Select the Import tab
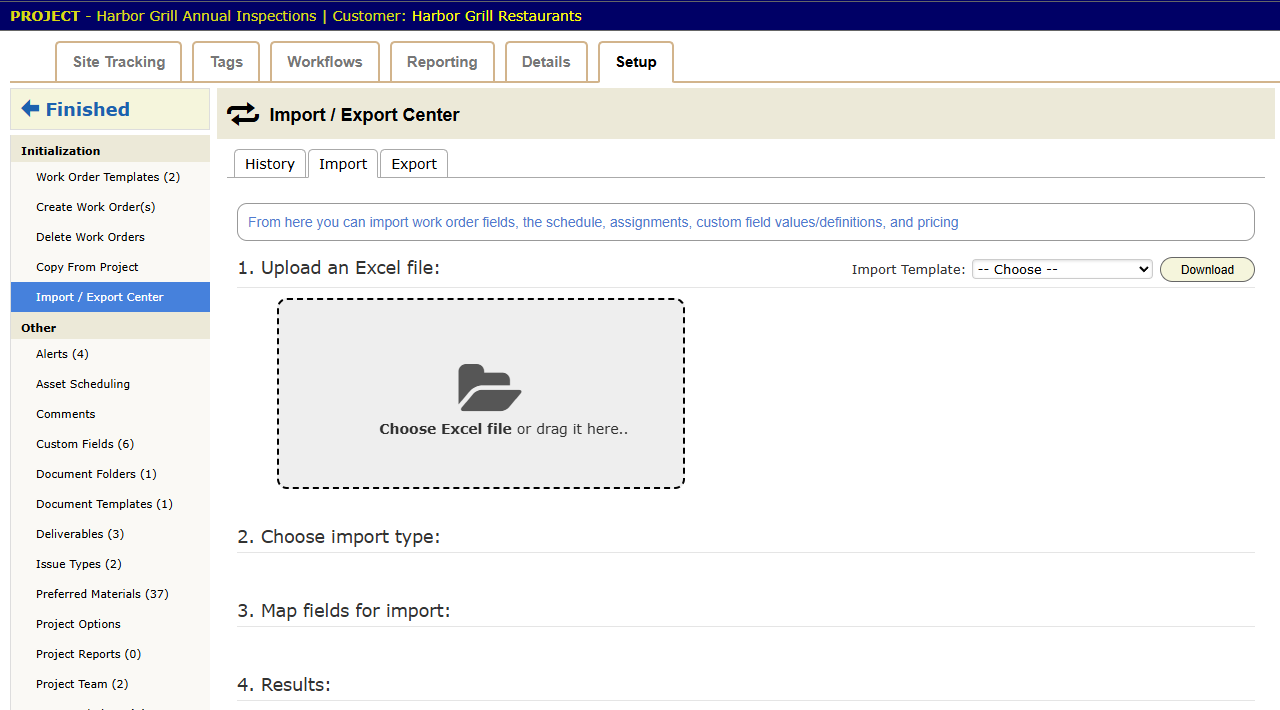The height and width of the screenshot is (710, 1280). coord(343,164)
